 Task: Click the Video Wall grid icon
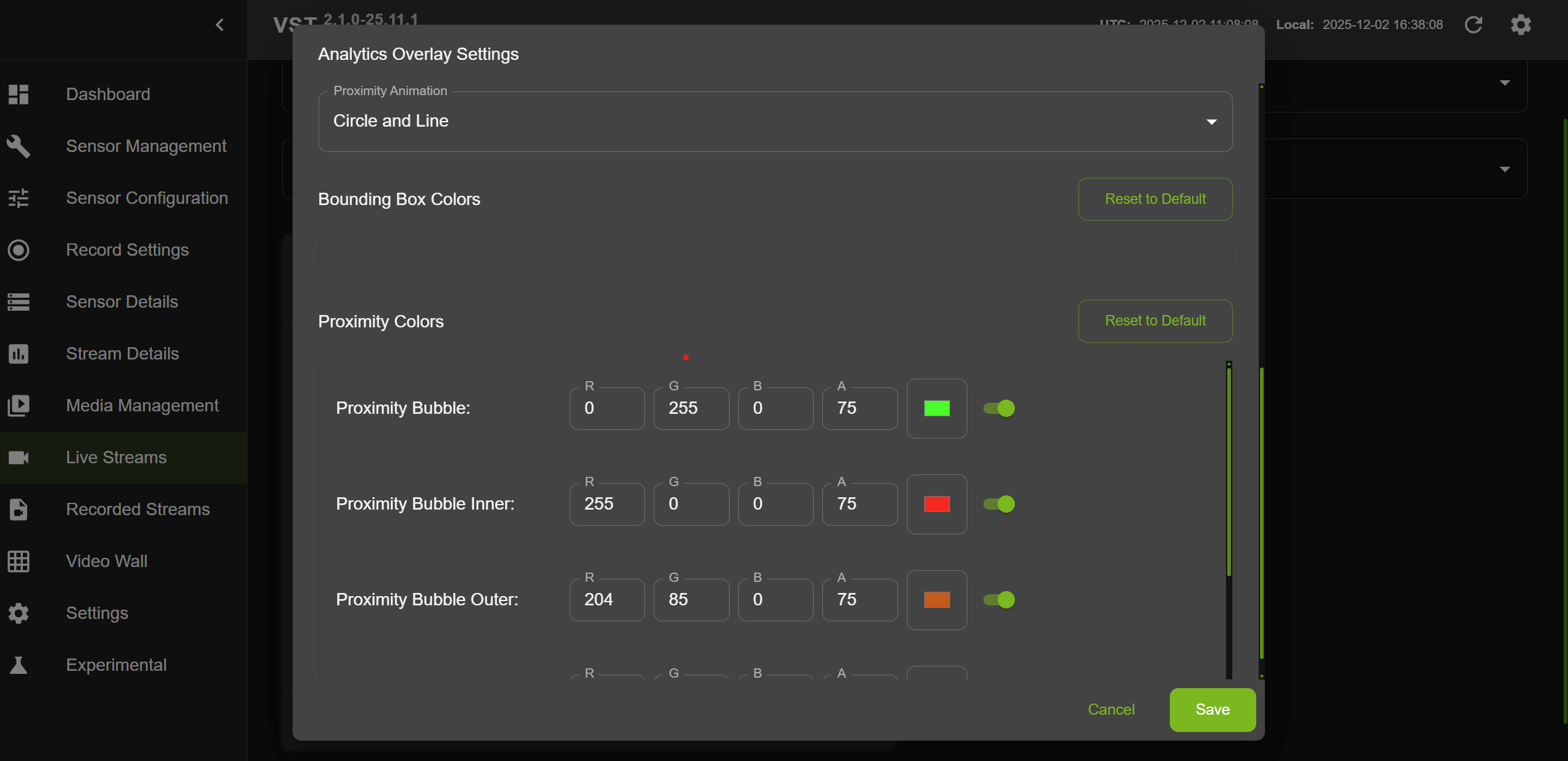click(19, 561)
